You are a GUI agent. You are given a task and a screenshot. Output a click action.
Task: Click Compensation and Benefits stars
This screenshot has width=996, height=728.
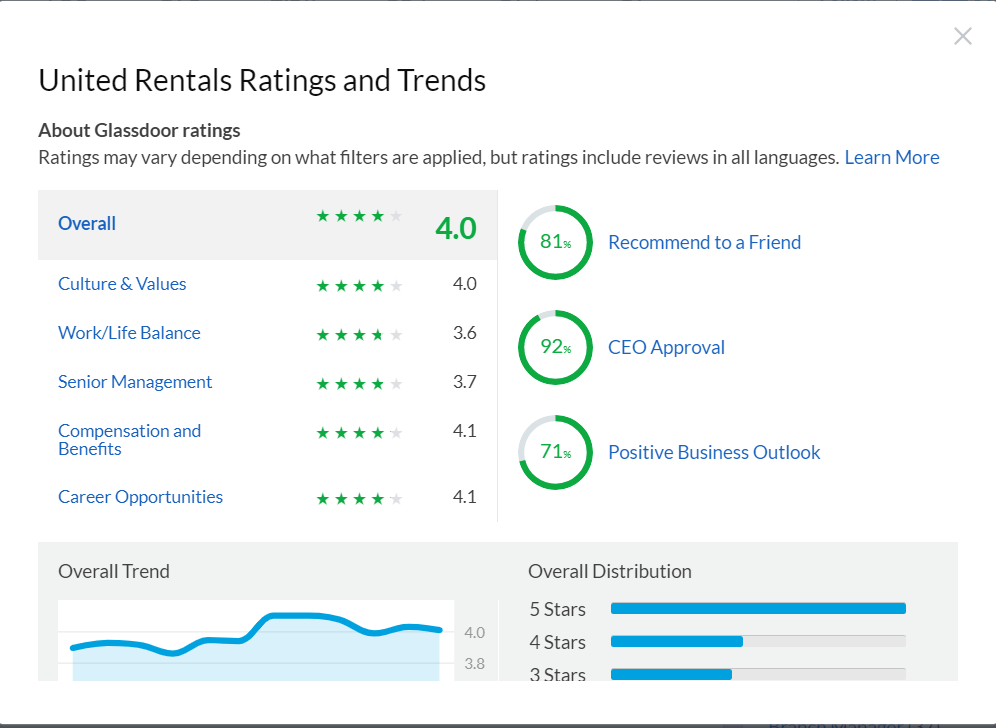pos(360,433)
